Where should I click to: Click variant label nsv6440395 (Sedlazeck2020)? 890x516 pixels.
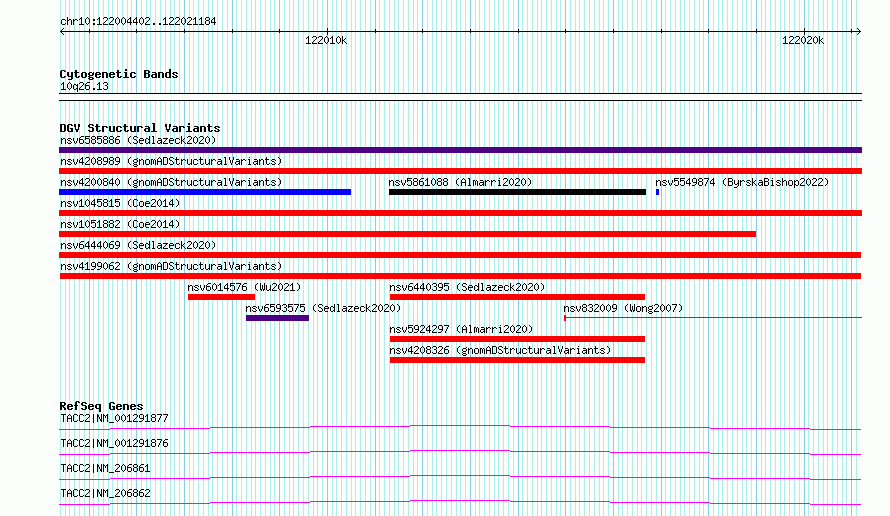coord(467,287)
